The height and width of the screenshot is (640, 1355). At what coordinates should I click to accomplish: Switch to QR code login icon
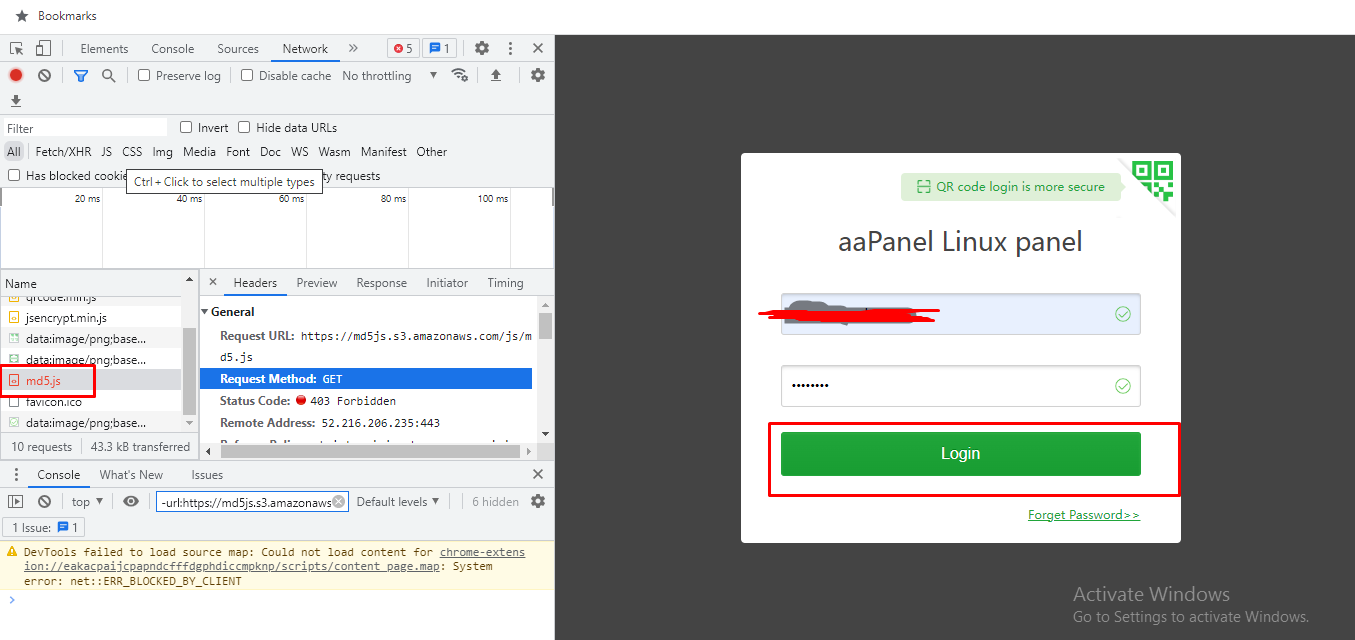[x=1154, y=181]
